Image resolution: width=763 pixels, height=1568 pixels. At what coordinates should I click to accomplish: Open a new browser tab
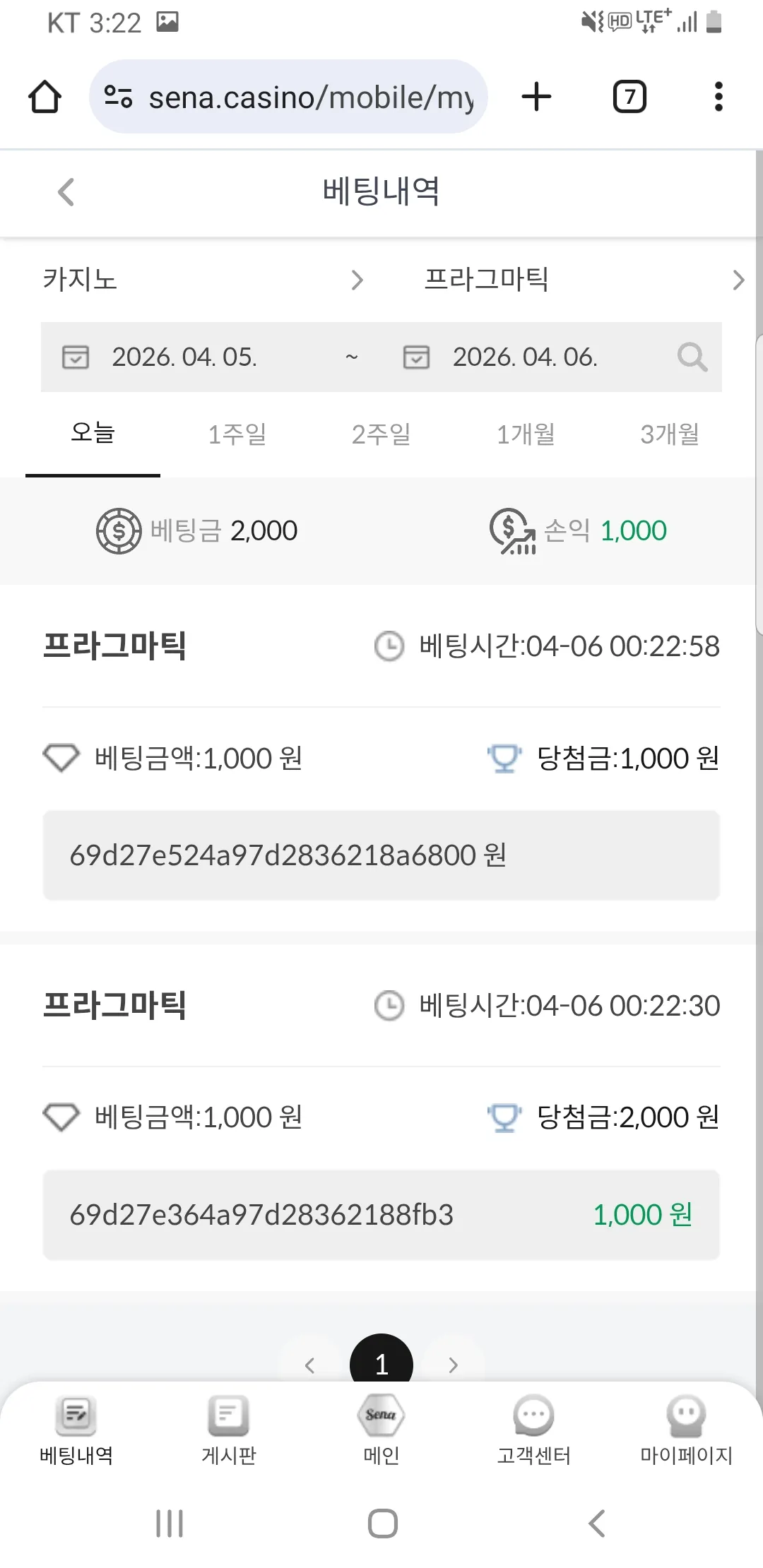pos(536,97)
